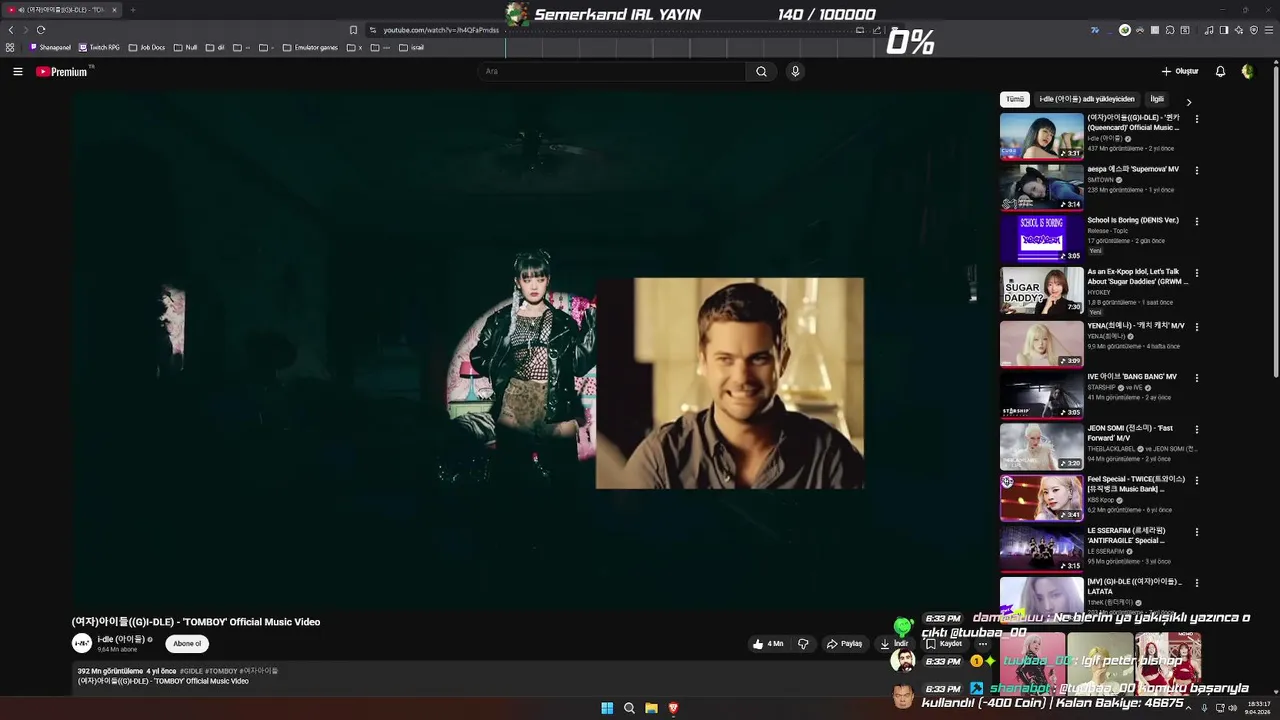The image size is (1280, 720).
Task: Click #GIDLE hashtag in description
Action: click(191, 671)
